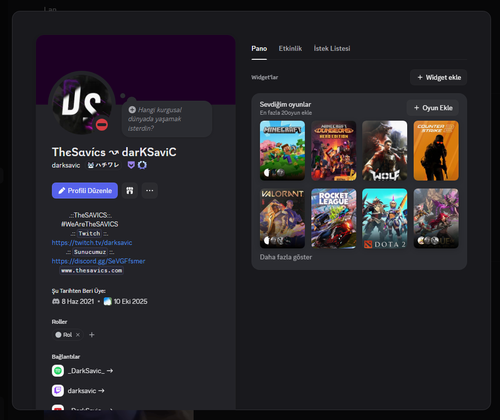
Task: Click the #WeAreTheSAVICS bio text
Action: coord(90,224)
